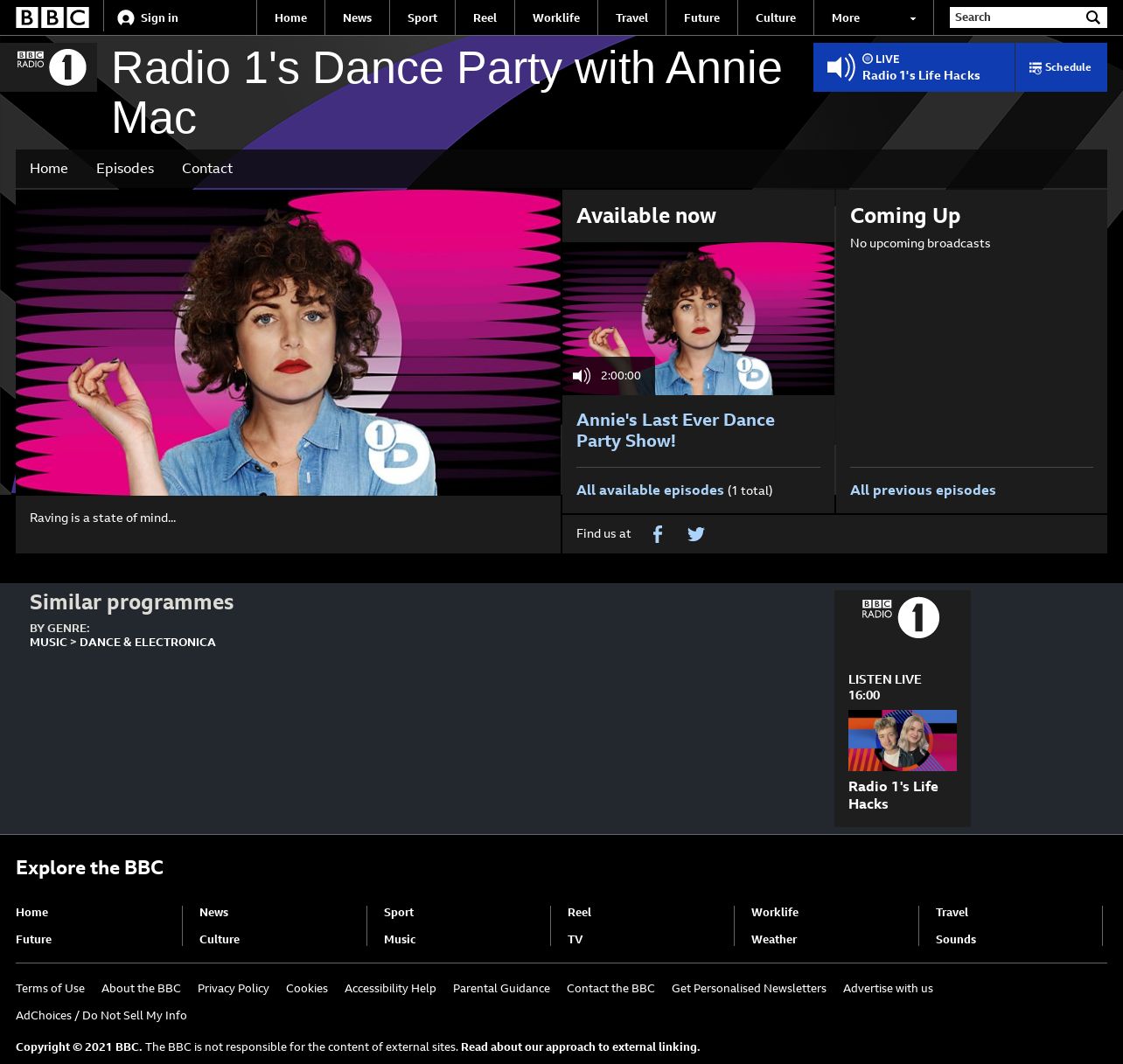The image size is (1123, 1064).
Task: Open Privacy Policy link
Action: point(234,988)
